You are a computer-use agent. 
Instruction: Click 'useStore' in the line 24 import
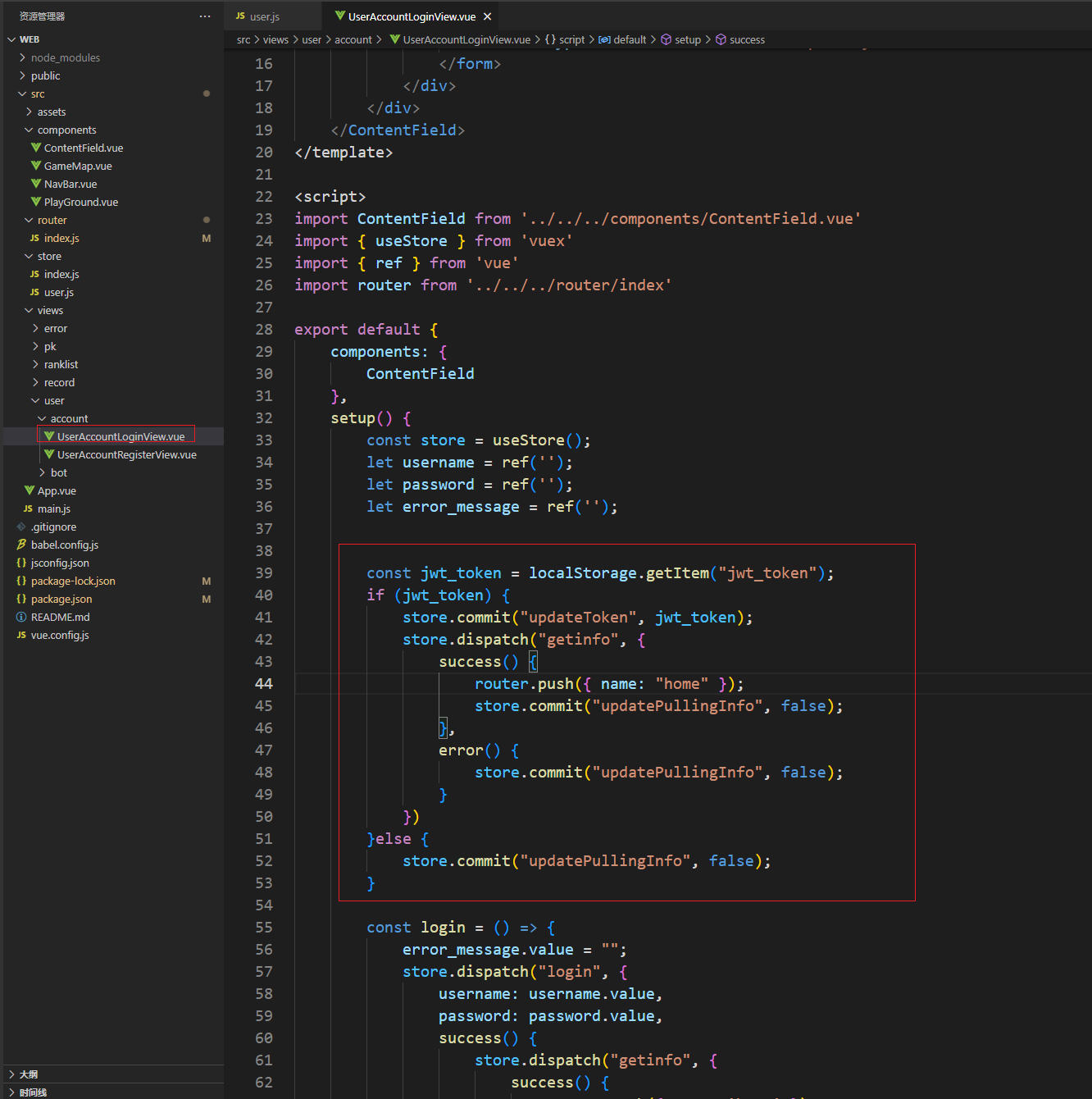(x=412, y=241)
